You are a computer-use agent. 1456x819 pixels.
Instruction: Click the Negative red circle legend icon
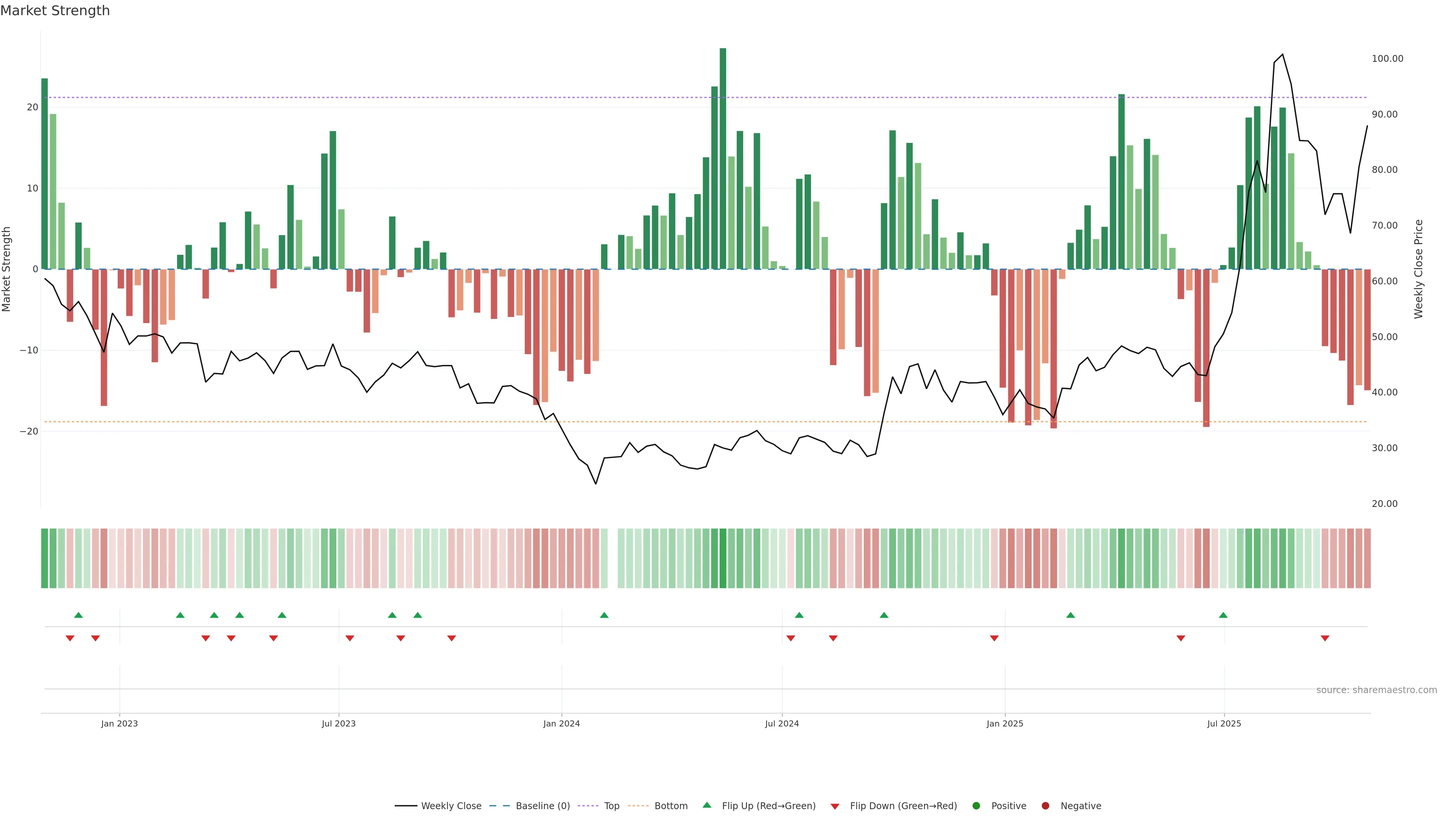1045,806
